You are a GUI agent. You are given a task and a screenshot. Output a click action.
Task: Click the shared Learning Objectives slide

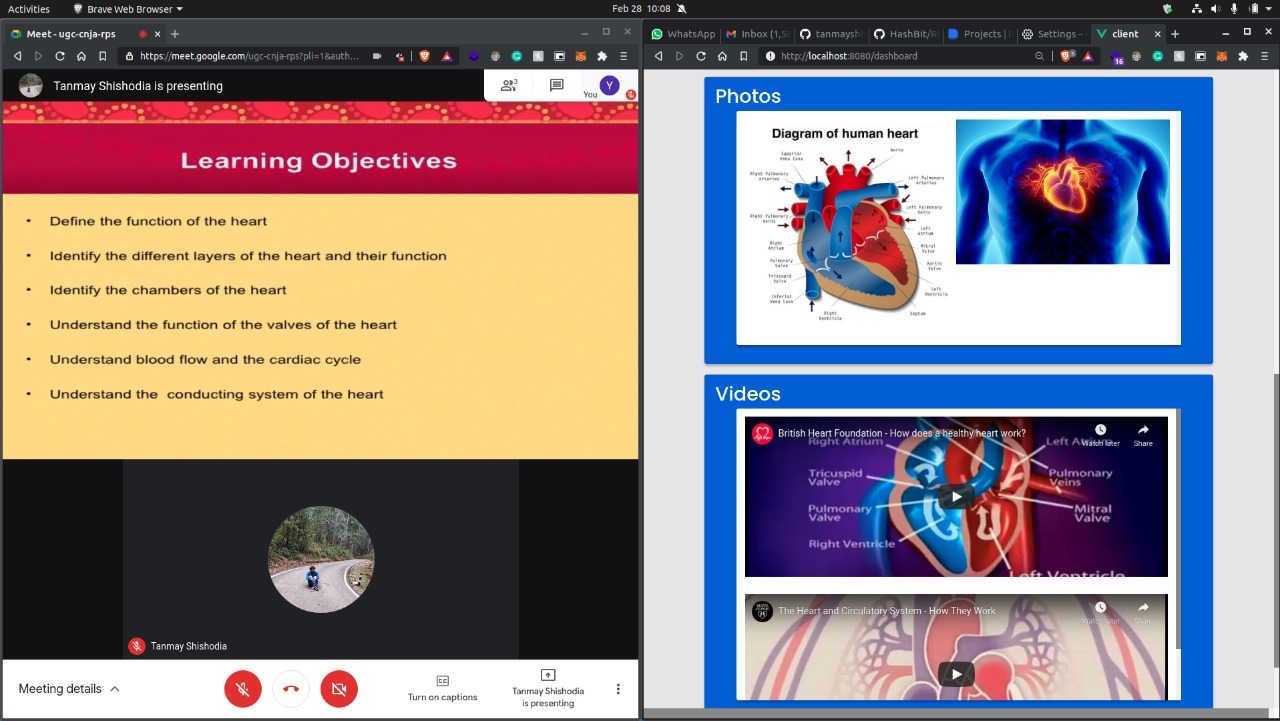pos(320,280)
